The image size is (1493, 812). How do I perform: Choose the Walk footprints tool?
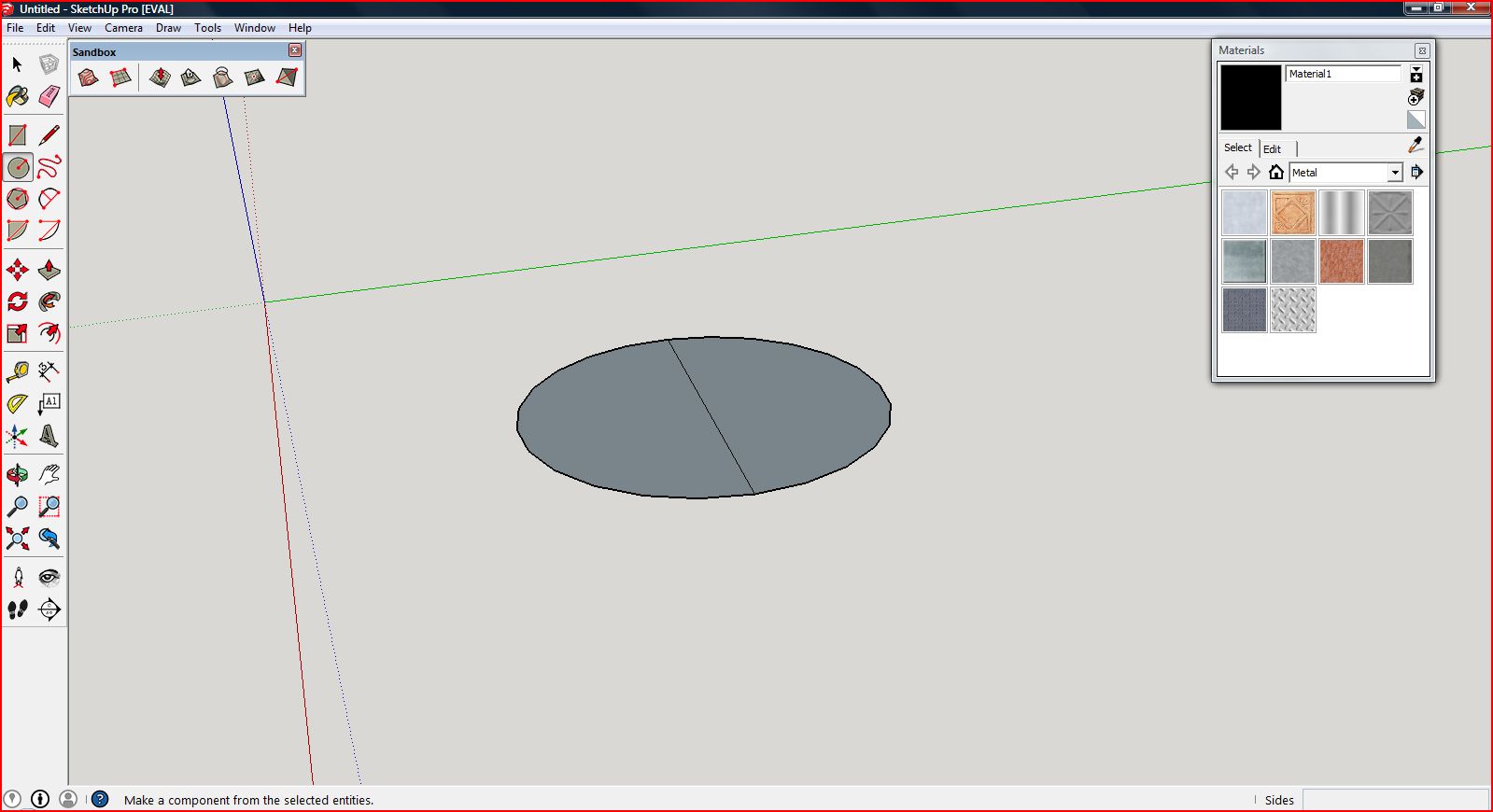pos(17,609)
